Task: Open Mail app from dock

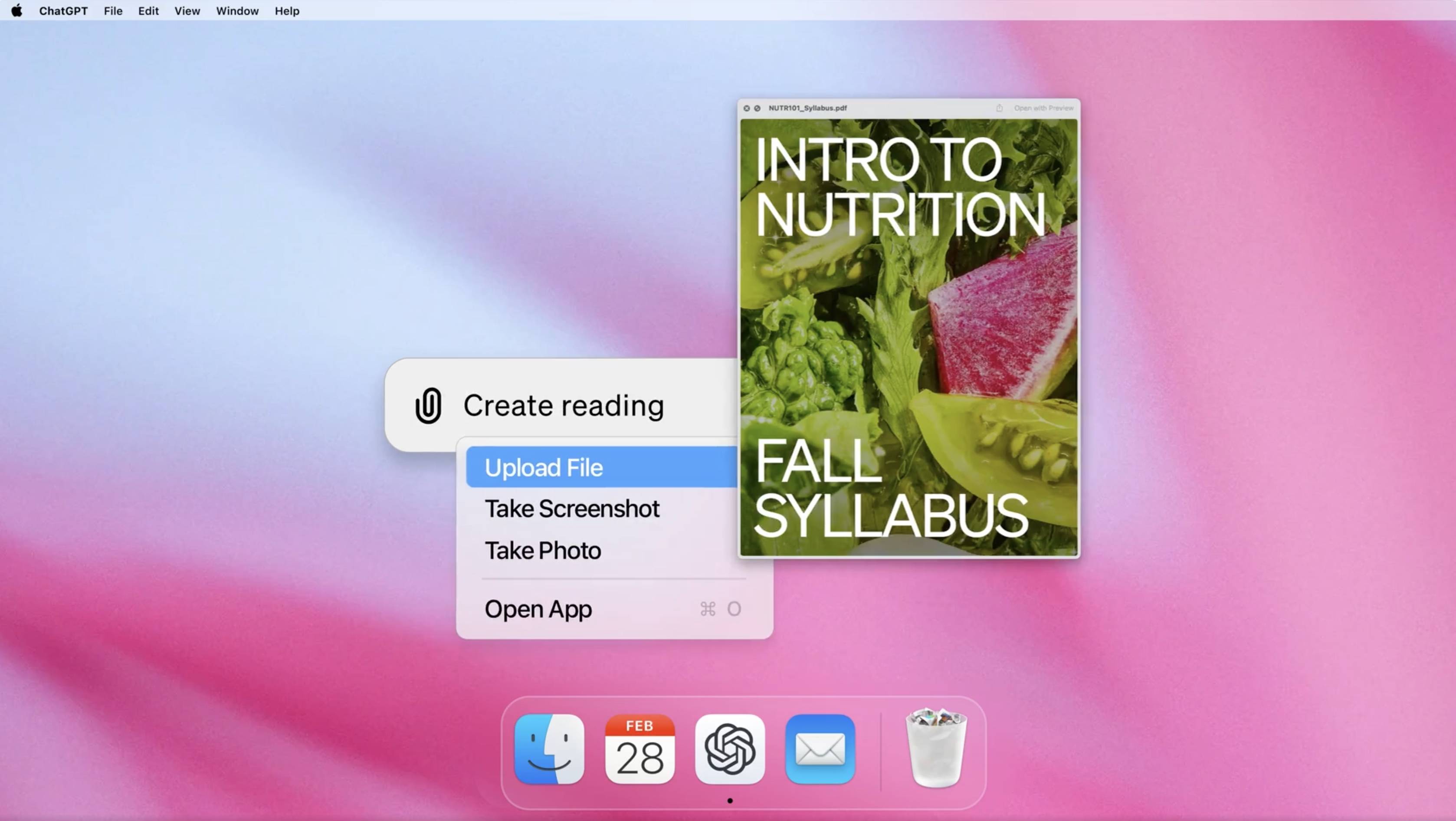Action: click(x=820, y=749)
